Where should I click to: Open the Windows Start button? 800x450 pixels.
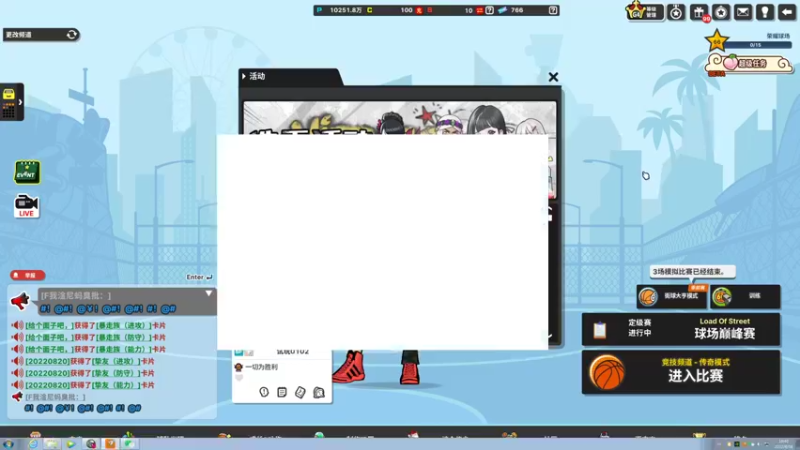(x=9, y=444)
